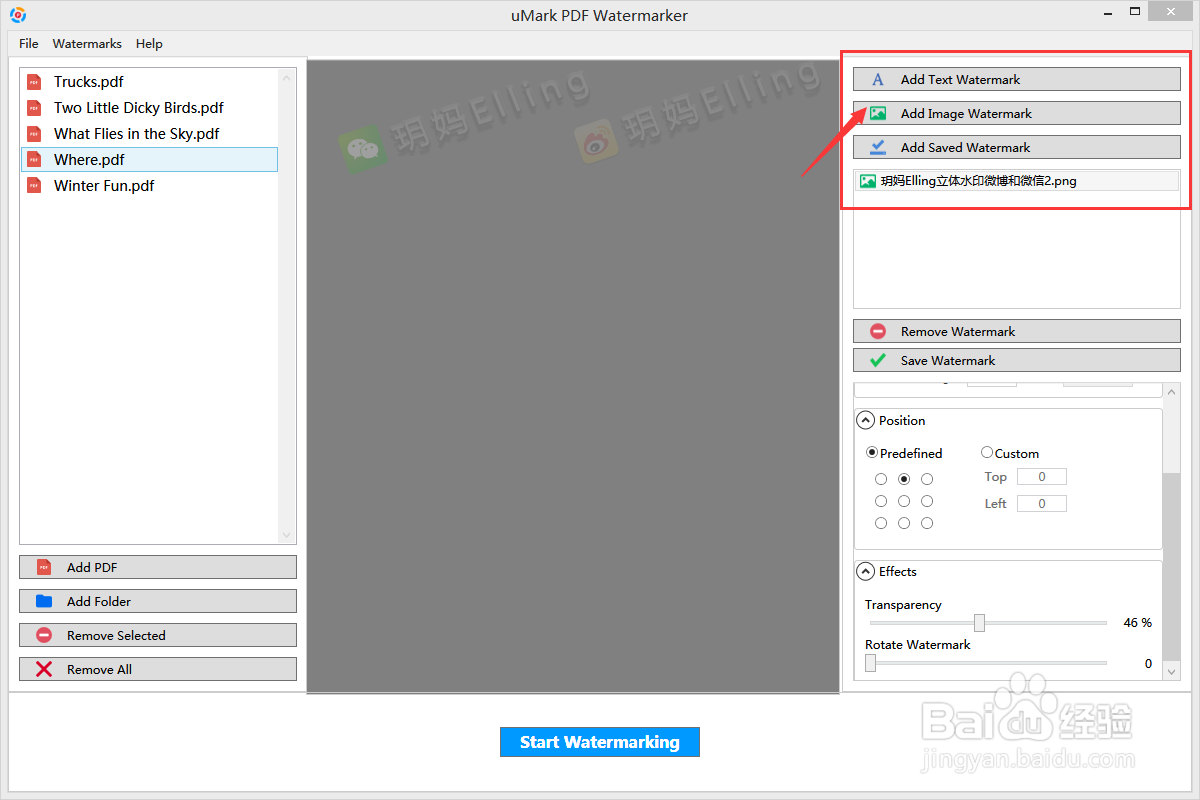Click Remove All button
This screenshot has width=1200, height=800.
click(158, 669)
